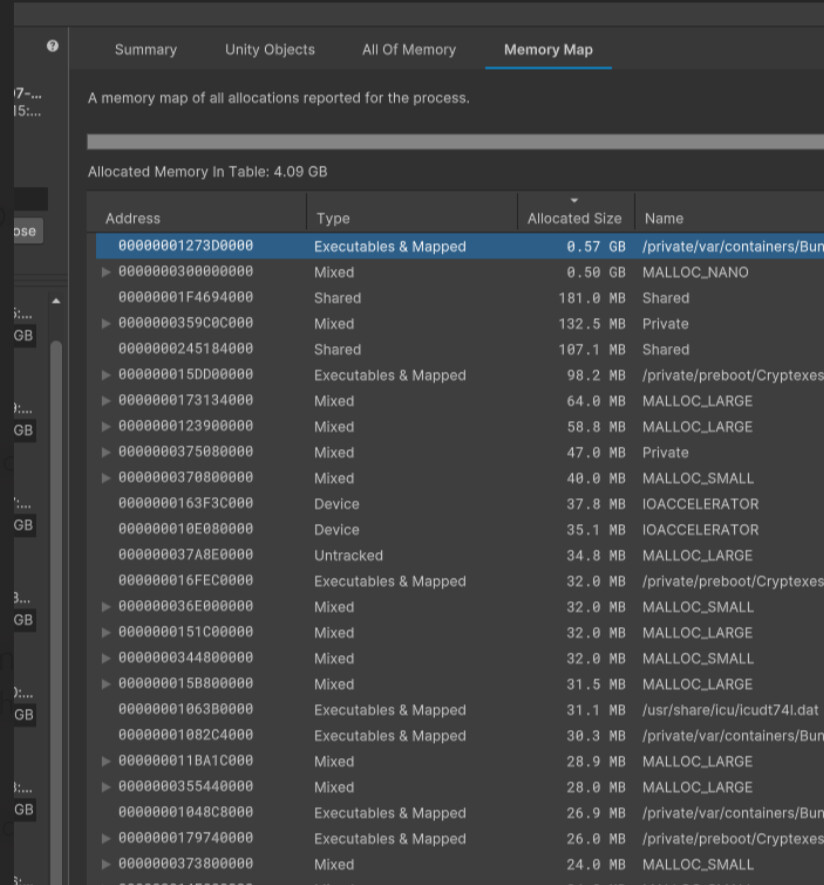Expand the MALLOC_NANO allocation row
Screen dimensions: 824x885
click(x=106, y=272)
